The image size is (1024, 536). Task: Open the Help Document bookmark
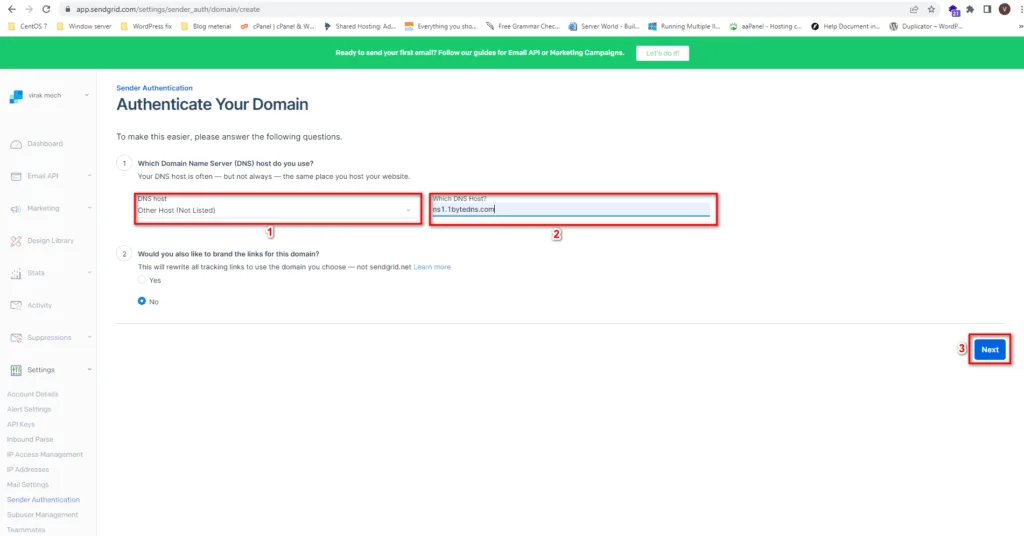point(846,27)
